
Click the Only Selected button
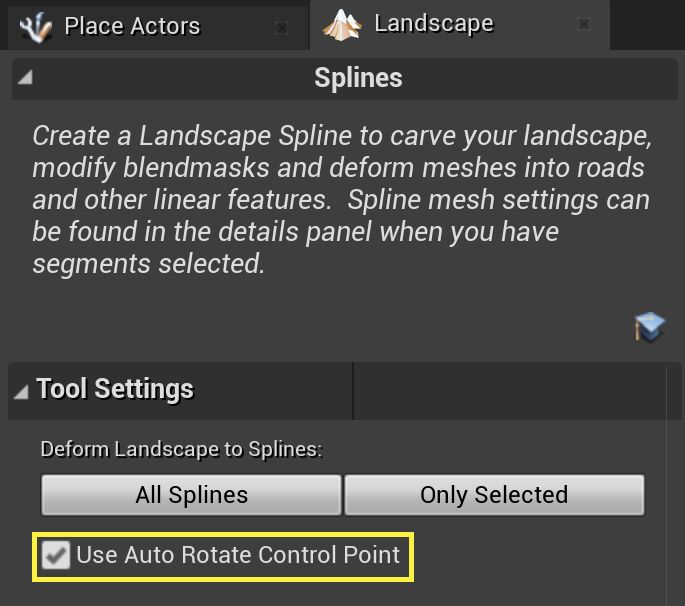(495, 495)
